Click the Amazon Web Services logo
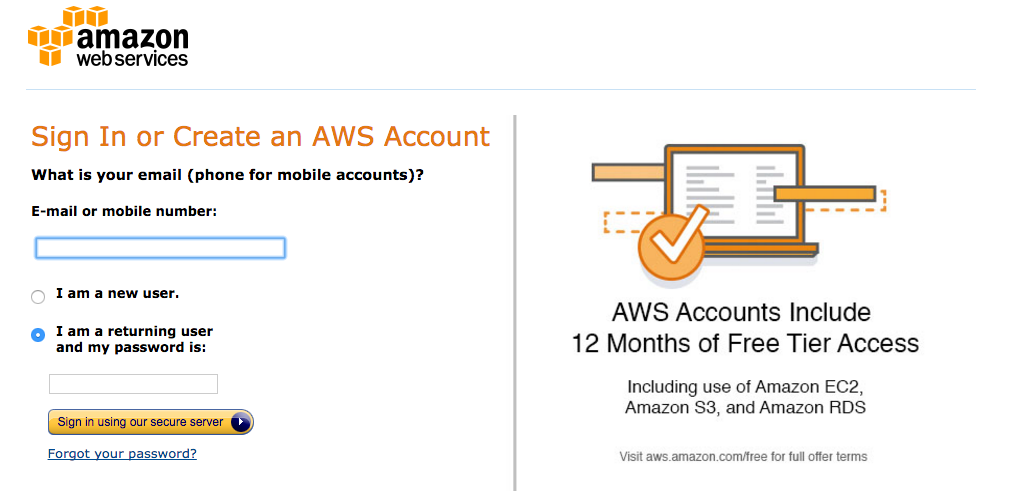 [x=108, y=38]
